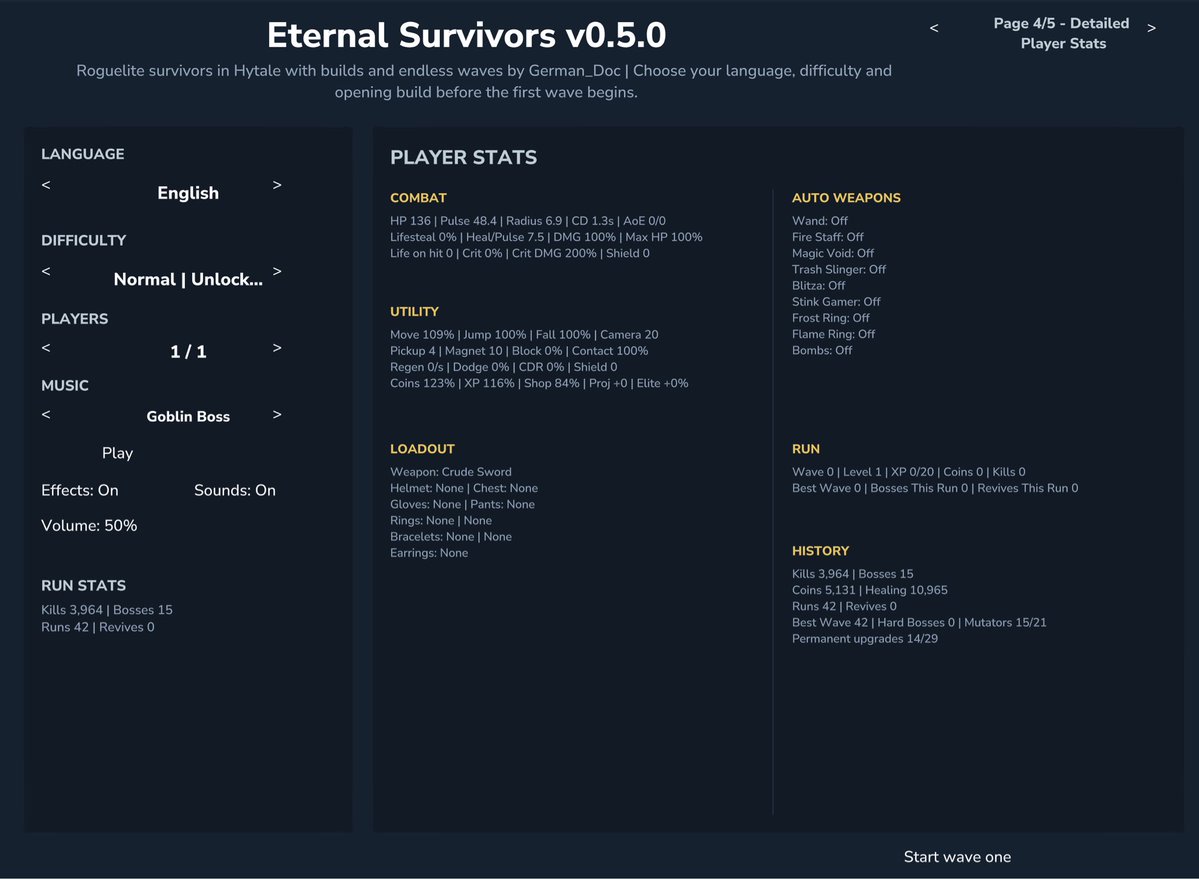The height and width of the screenshot is (879, 1199).
Task: Click the Page 4/5 - Detailed Player Stats label
Action: click(x=1062, y=33)
